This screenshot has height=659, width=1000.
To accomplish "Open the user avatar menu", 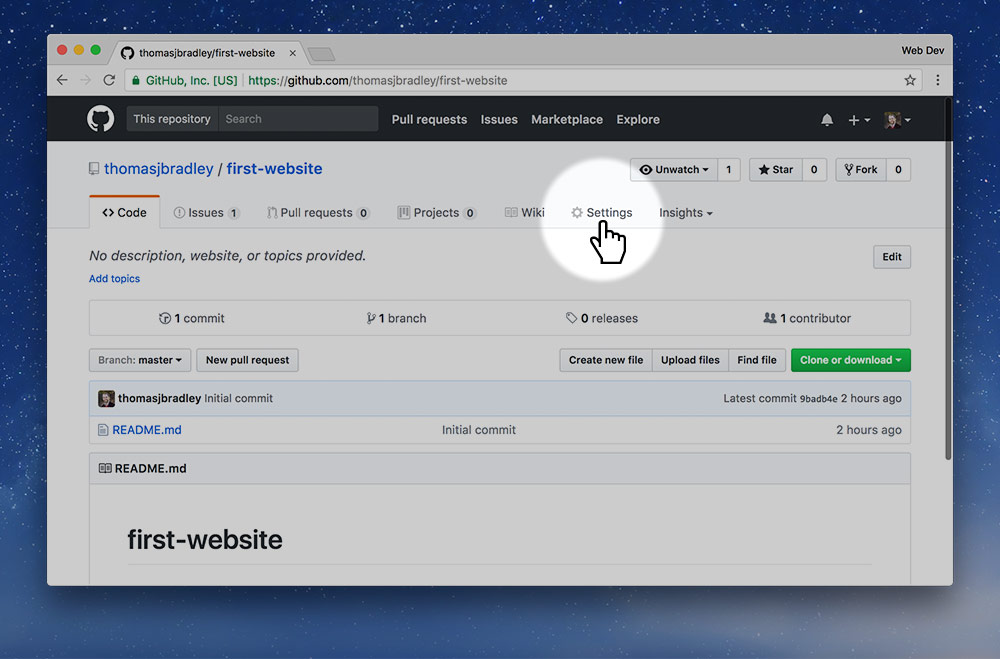I will [897, 120].
